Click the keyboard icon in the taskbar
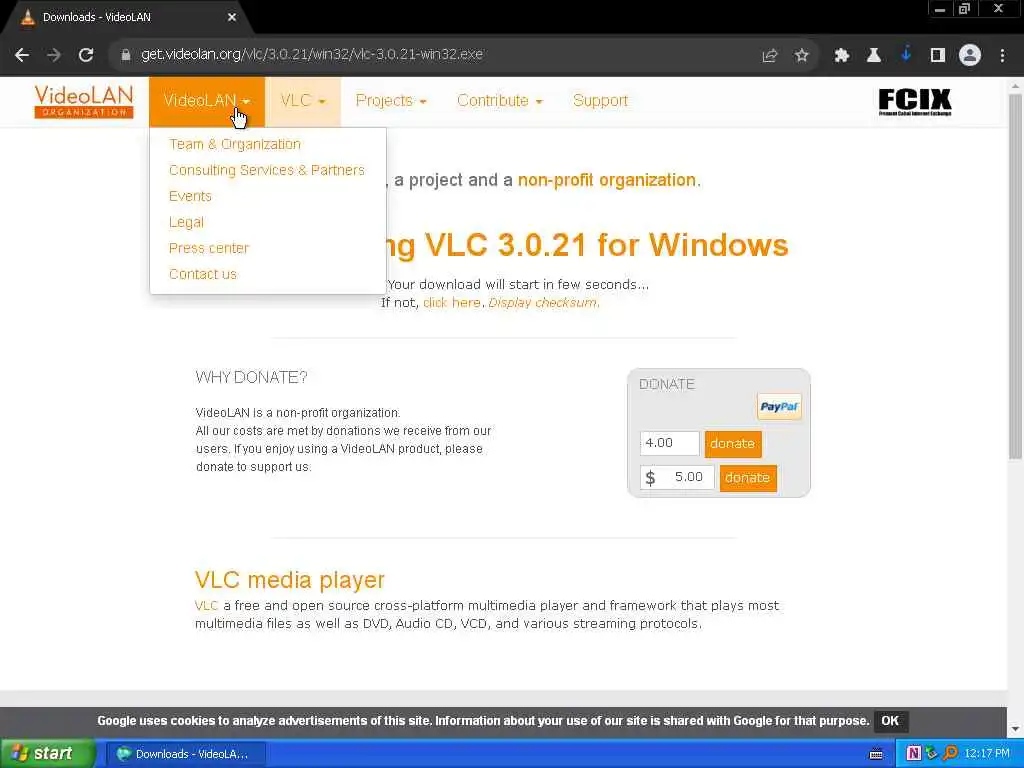1024x768 pixels. (876, 754)
